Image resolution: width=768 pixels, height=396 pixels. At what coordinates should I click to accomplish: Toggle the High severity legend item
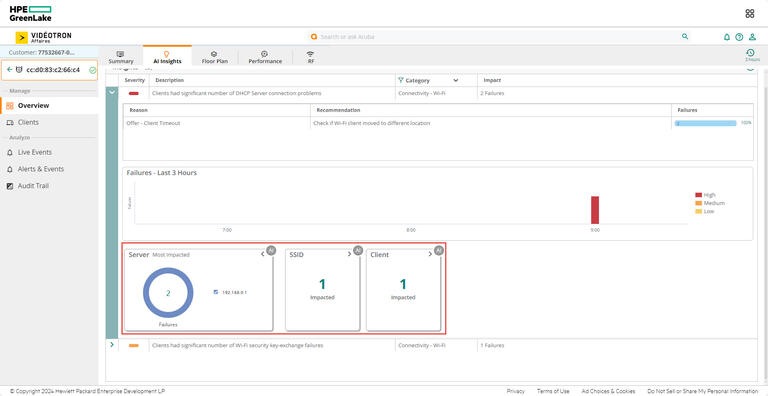705,195
